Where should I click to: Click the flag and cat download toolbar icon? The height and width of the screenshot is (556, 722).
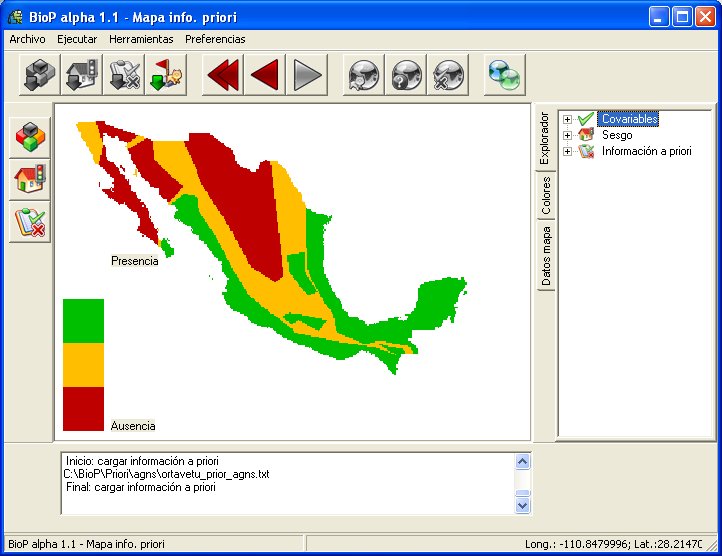[166, 75]
